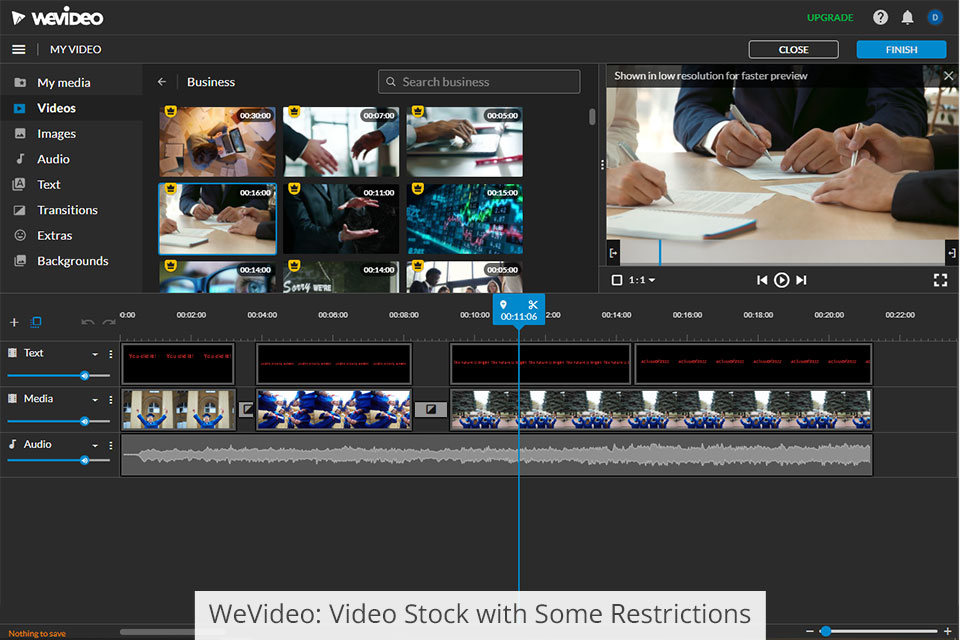960x640 pixels.
Task: Zoom out timeline with minus icon
Action: tap(809, 631)
